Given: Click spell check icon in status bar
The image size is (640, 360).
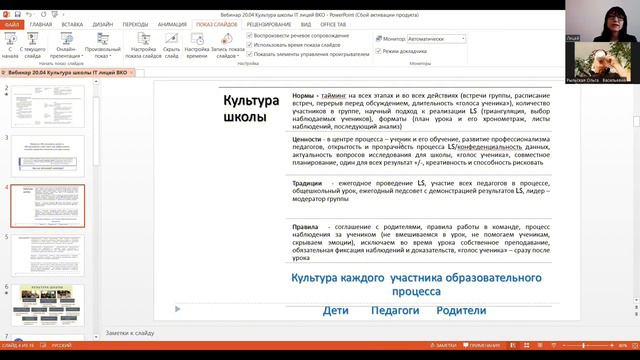Looking at the screenshot, I should (43, 345).
